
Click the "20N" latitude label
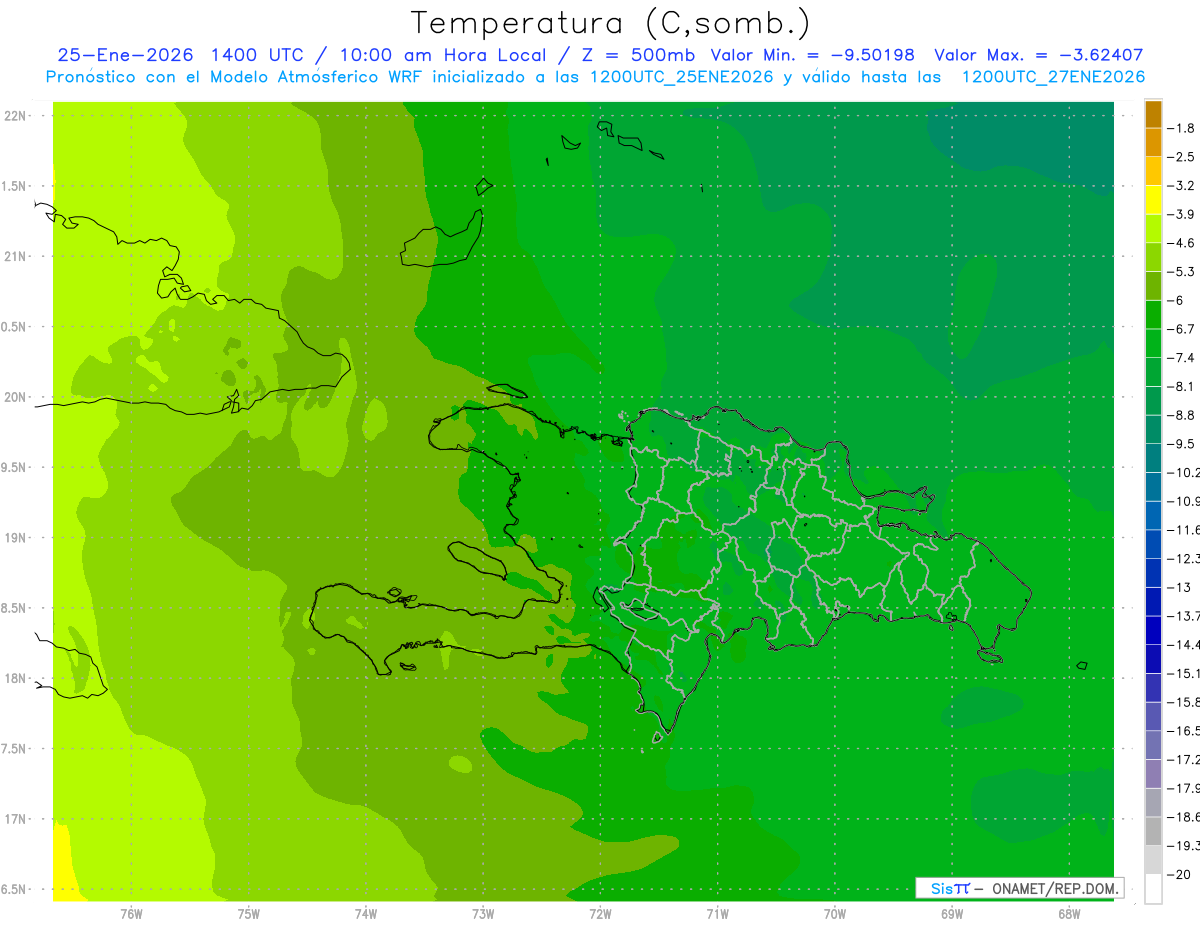click(14, 397)
